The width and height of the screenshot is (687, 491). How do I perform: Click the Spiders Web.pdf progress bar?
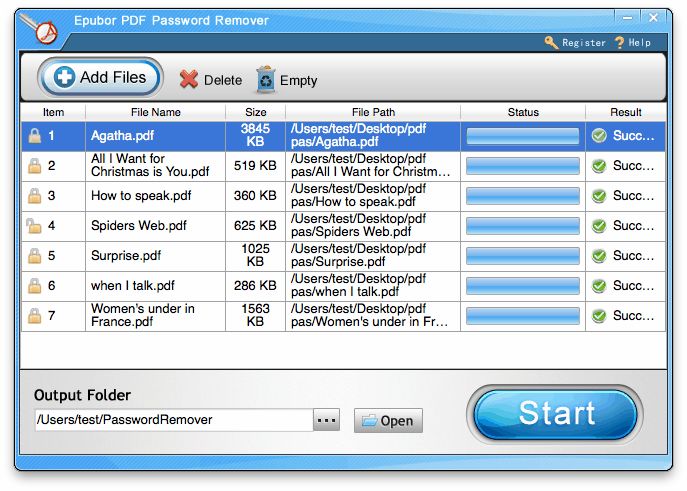[x=523, y=226]
